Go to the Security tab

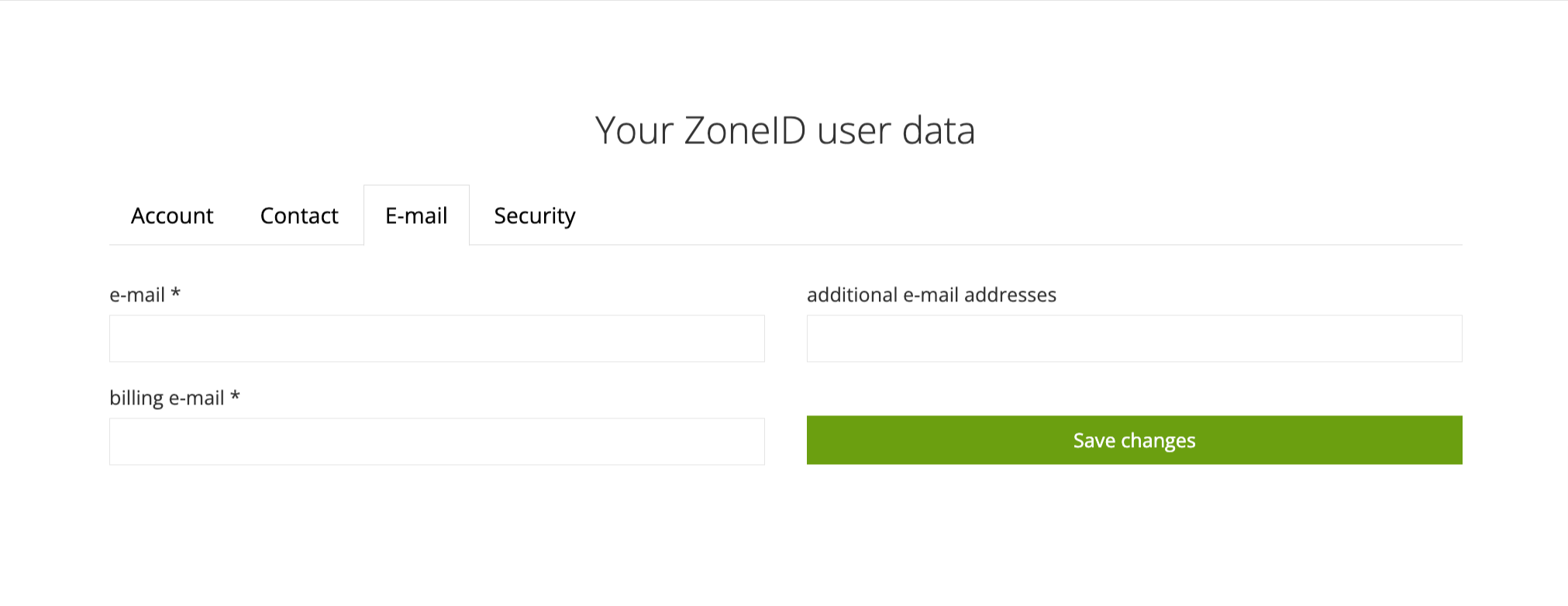point(535,215)
